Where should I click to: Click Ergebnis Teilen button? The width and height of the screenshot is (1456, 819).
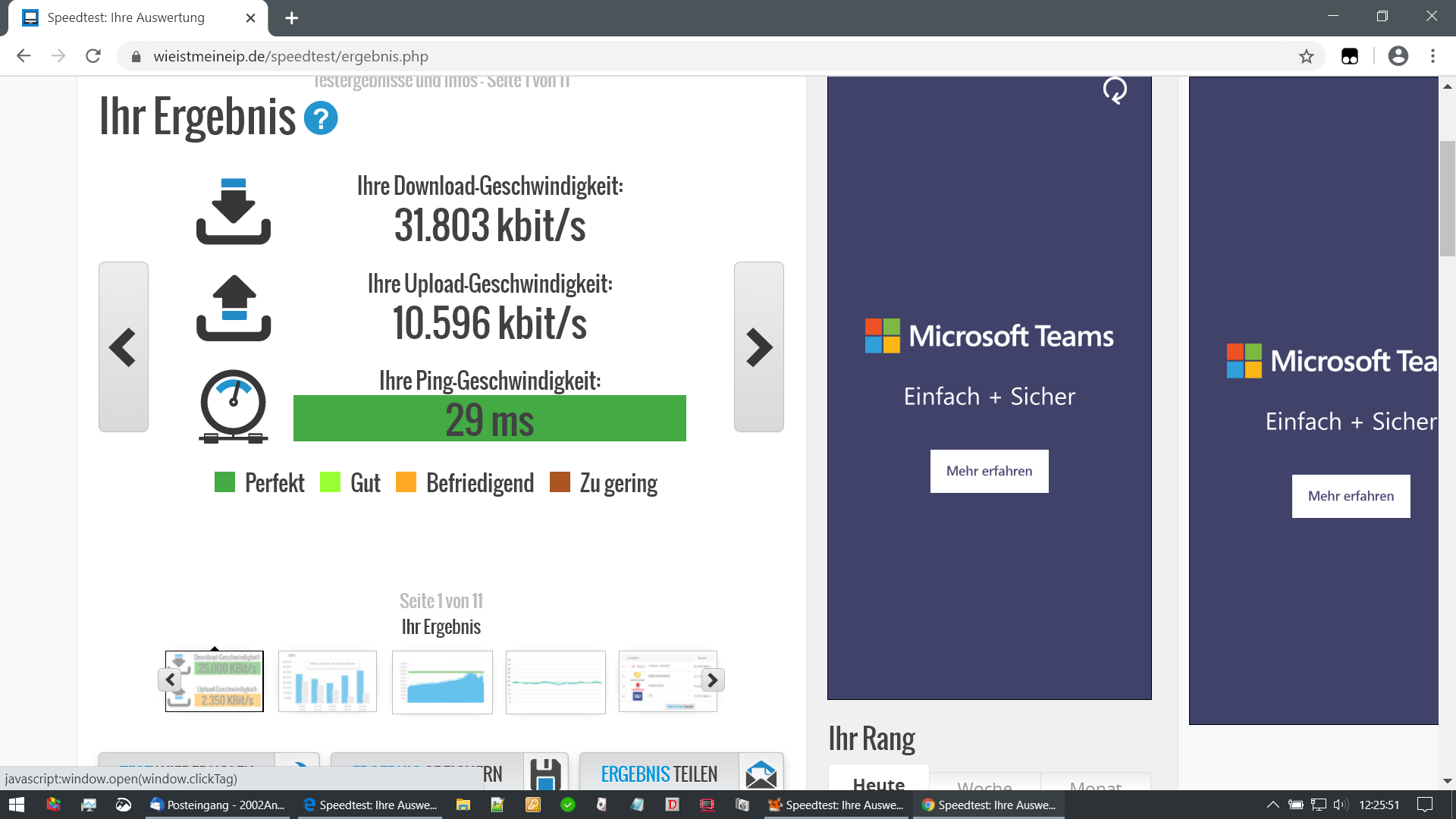tap(659, 773)
